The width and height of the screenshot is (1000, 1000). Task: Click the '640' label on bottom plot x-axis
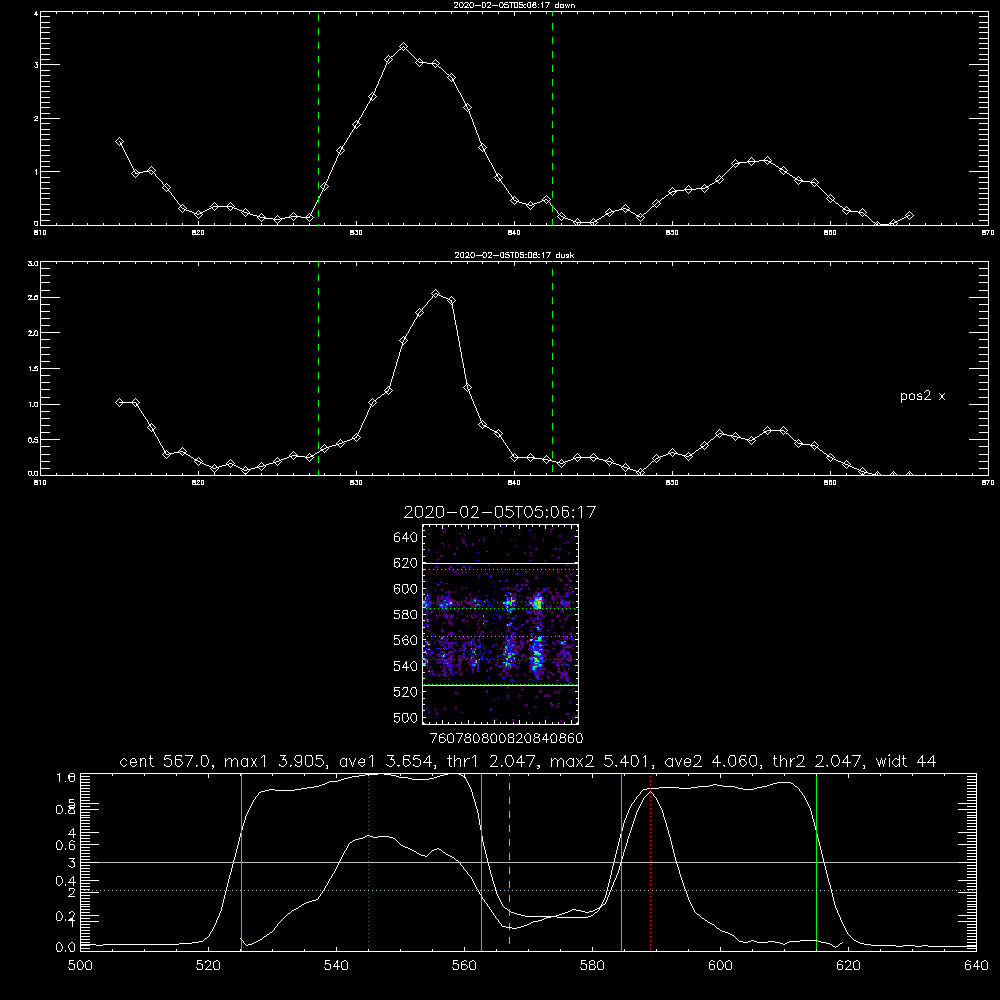(x=976, y=966)
